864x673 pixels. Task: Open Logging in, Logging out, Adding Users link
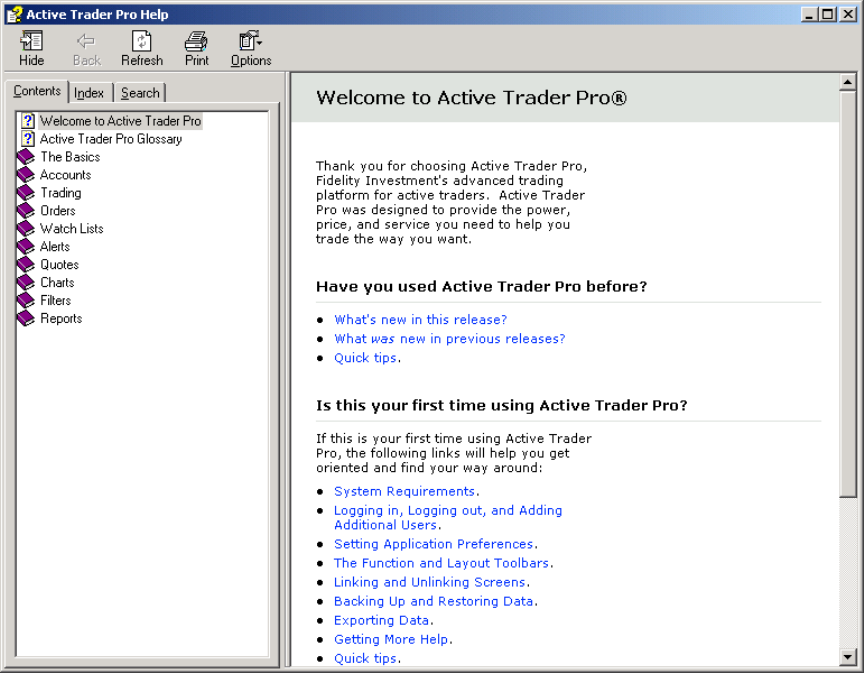point(448,518)
